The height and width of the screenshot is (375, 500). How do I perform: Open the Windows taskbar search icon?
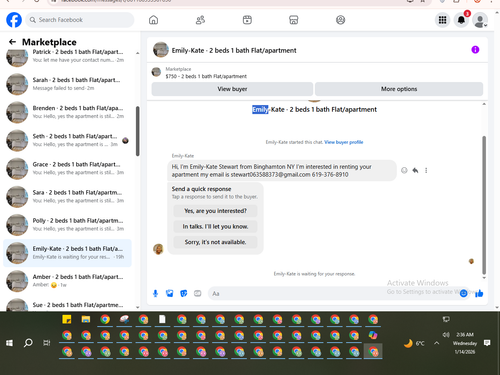click(x=28, y=343)
